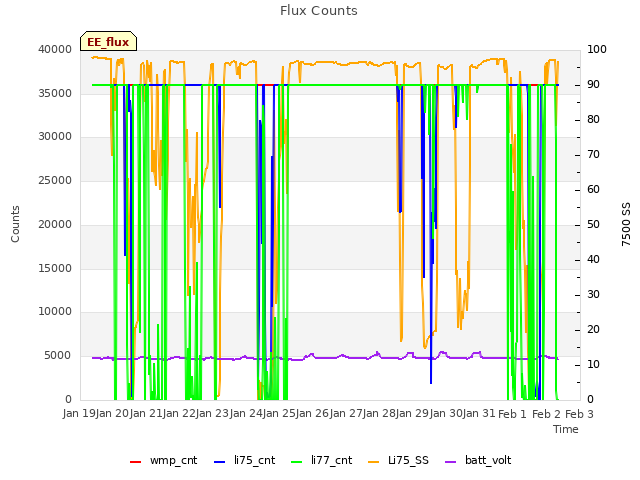The height and width of the screenshot is (480, 640).
Task: Click the Feb 3 date tick label
Action: point(580,414)
